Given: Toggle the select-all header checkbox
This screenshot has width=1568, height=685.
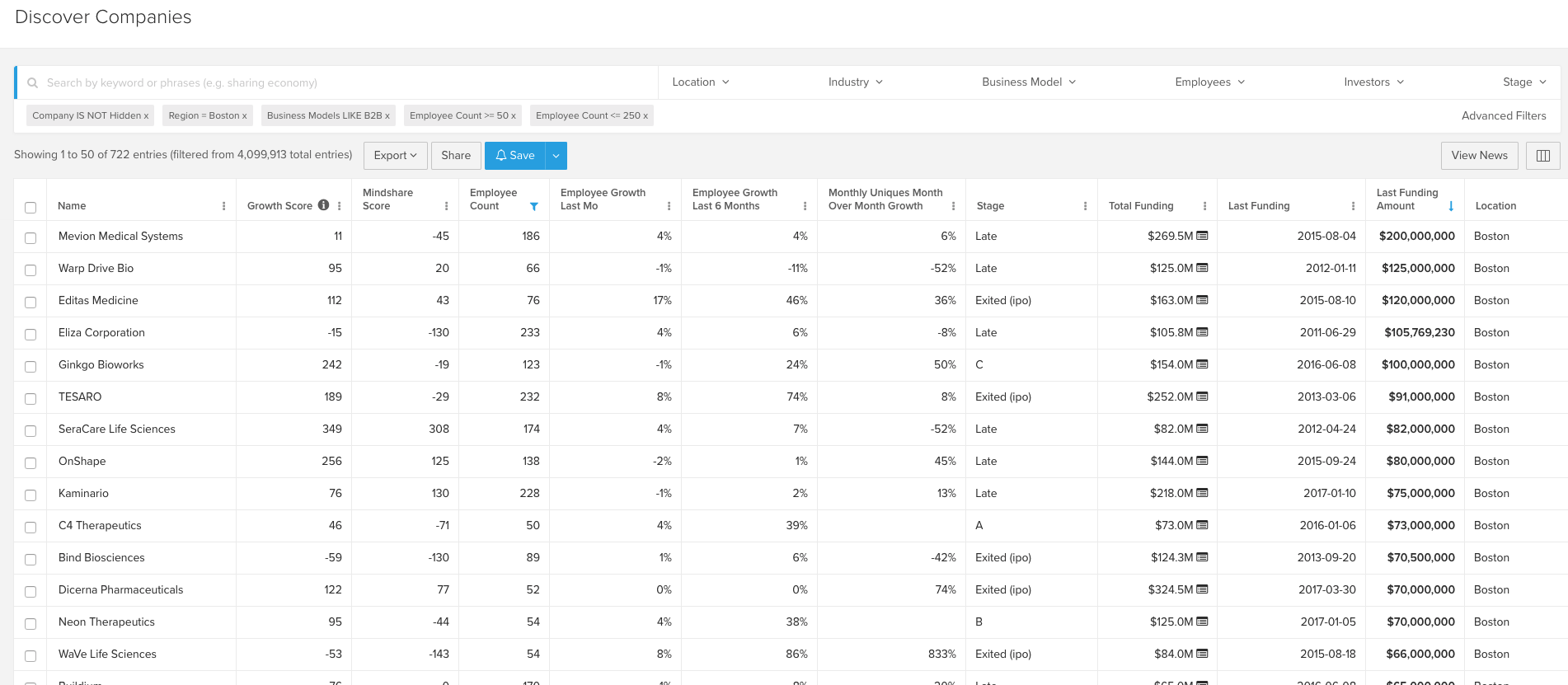Looking at the screenshot, I should click(x=31, y=208).
